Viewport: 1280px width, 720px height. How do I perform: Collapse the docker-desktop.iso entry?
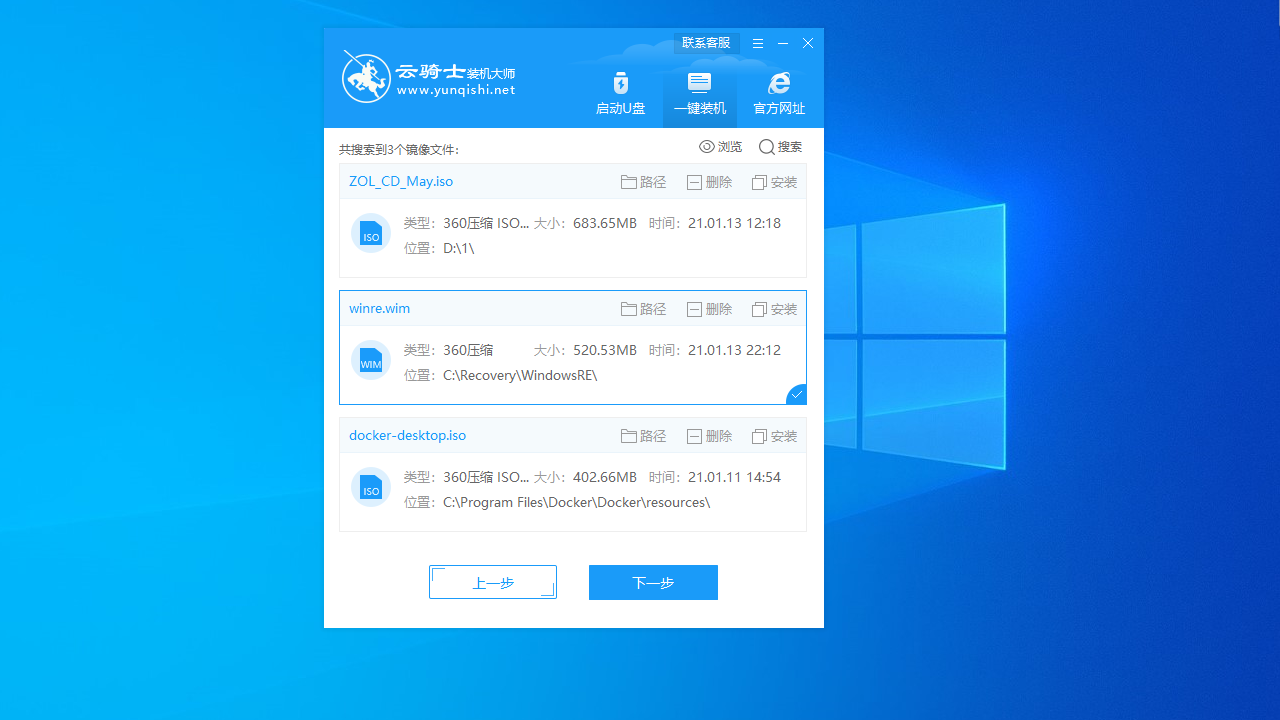coord(407,435)
